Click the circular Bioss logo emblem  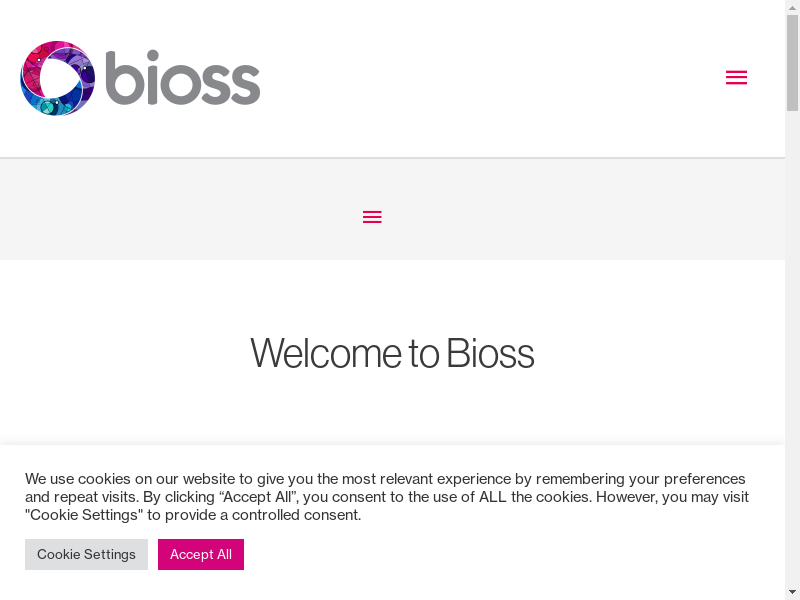[57, 78]
